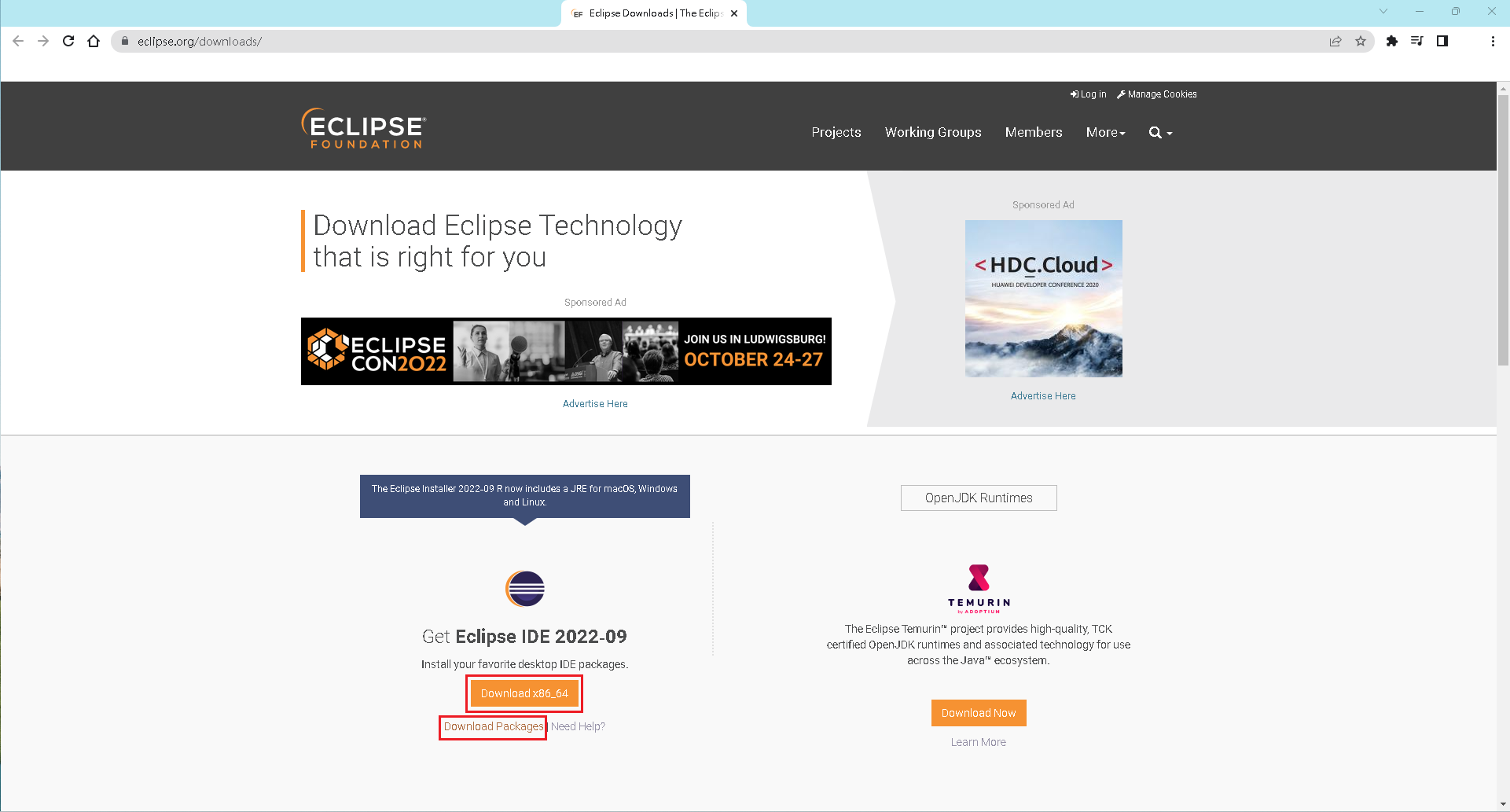This screenshot has width=1510, height=812.
Task: Open the Eclipse Foundation logo
Action: pos(363,129)
